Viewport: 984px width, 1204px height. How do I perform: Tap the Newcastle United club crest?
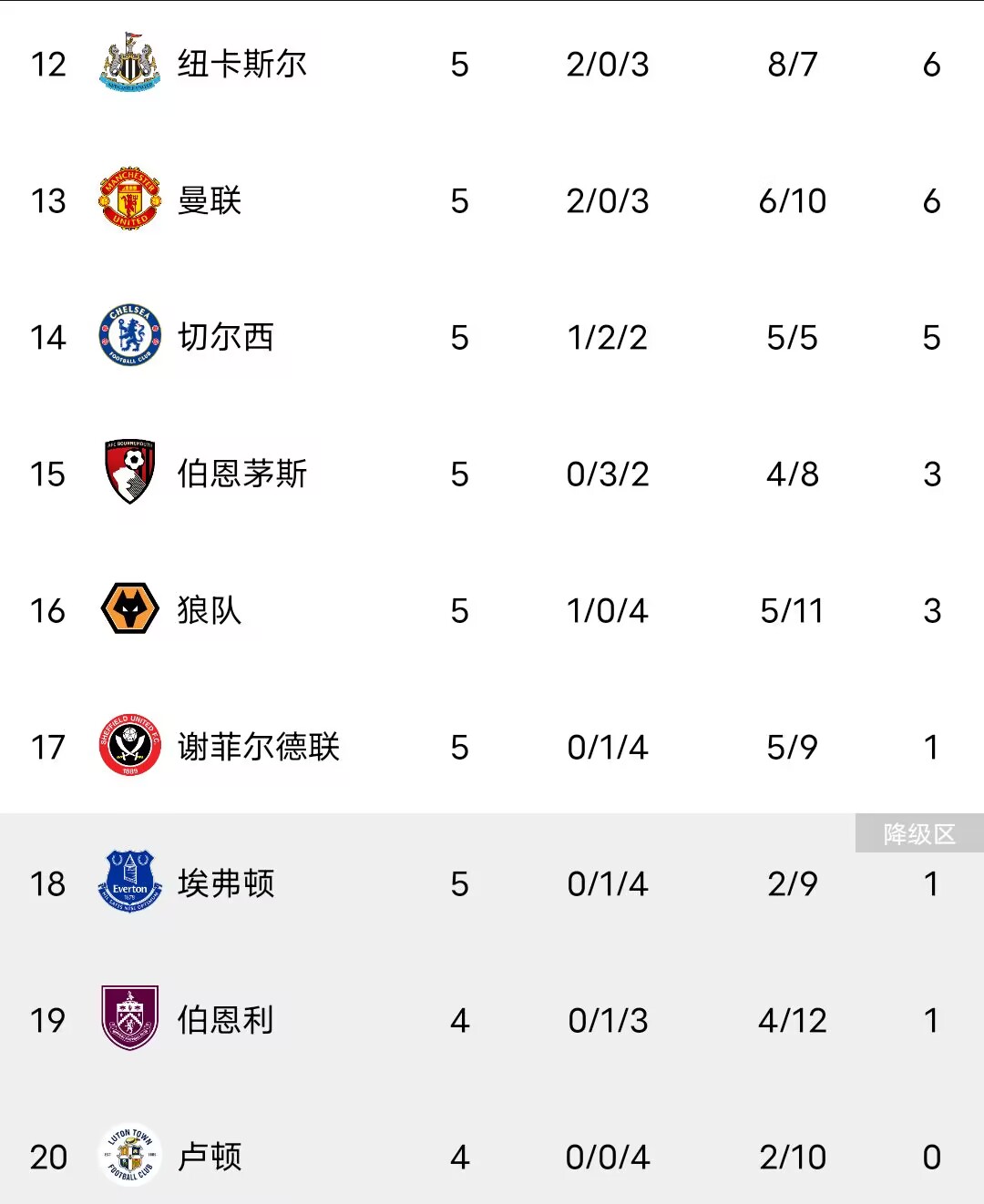[130, 63]
